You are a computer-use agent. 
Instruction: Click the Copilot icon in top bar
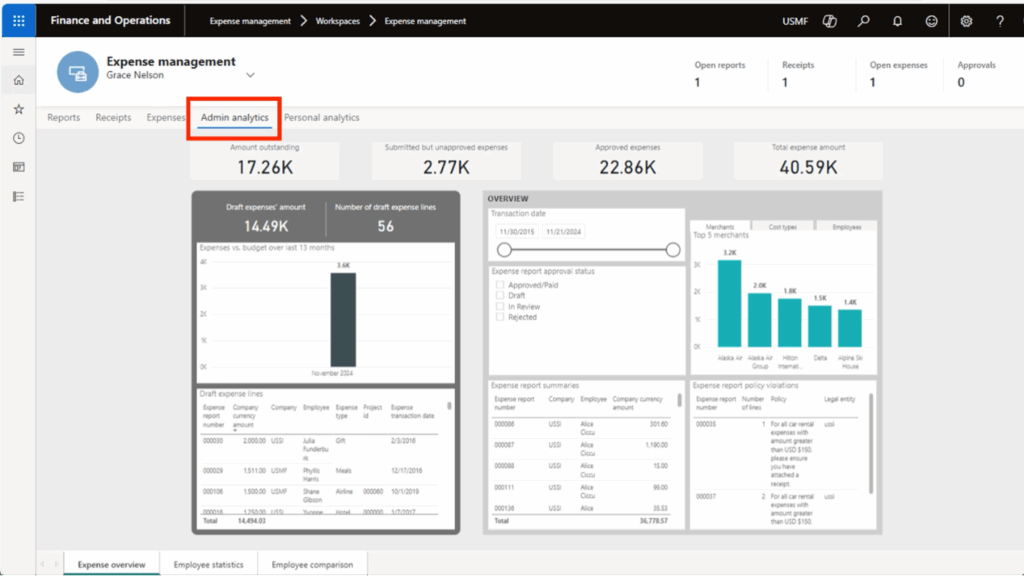[829, 21]
